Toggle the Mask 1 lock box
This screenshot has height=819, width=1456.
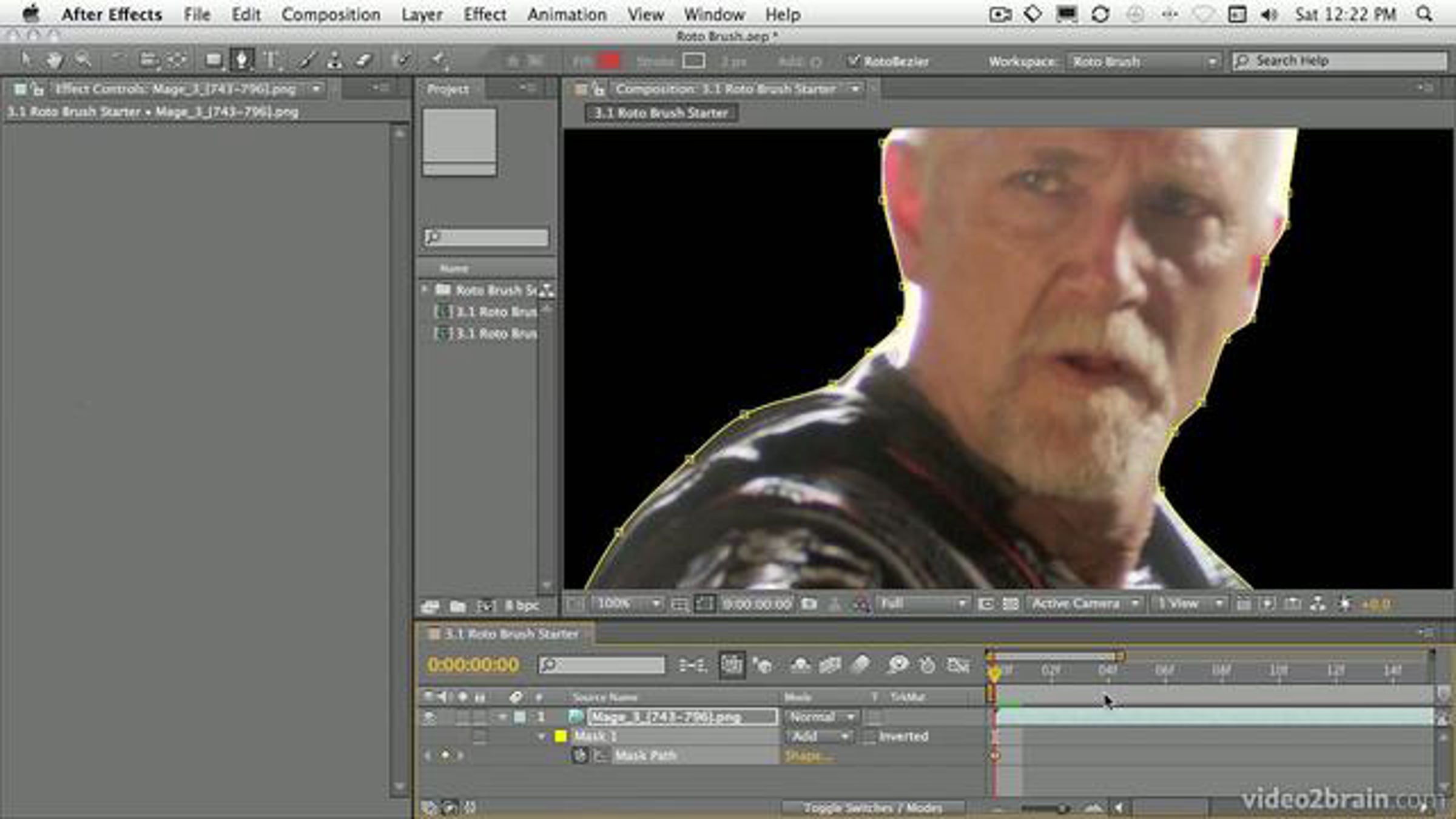(479, 736)
